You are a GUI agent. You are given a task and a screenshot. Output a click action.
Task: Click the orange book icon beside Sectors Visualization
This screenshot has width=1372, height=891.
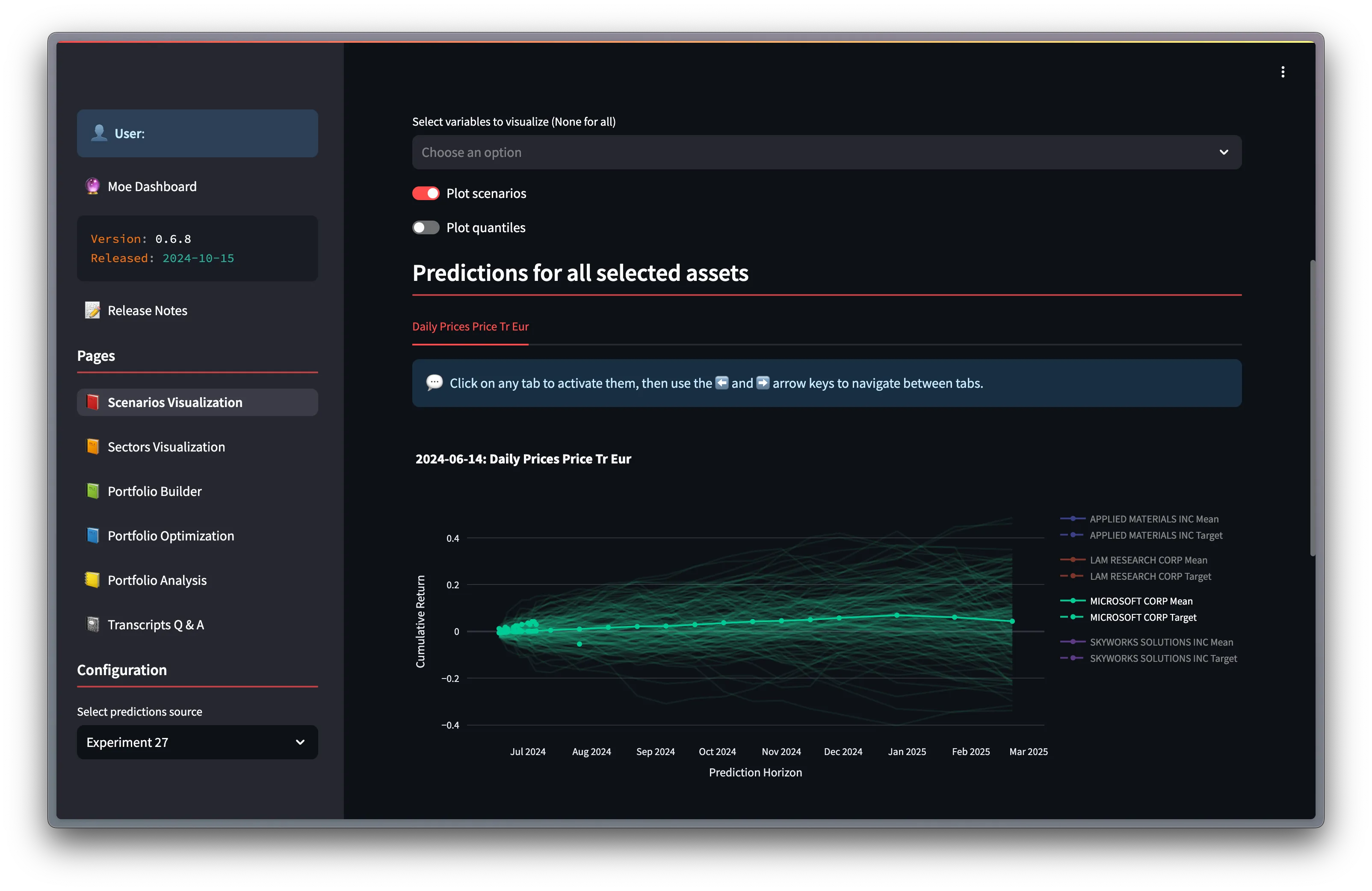pos(92,446)
